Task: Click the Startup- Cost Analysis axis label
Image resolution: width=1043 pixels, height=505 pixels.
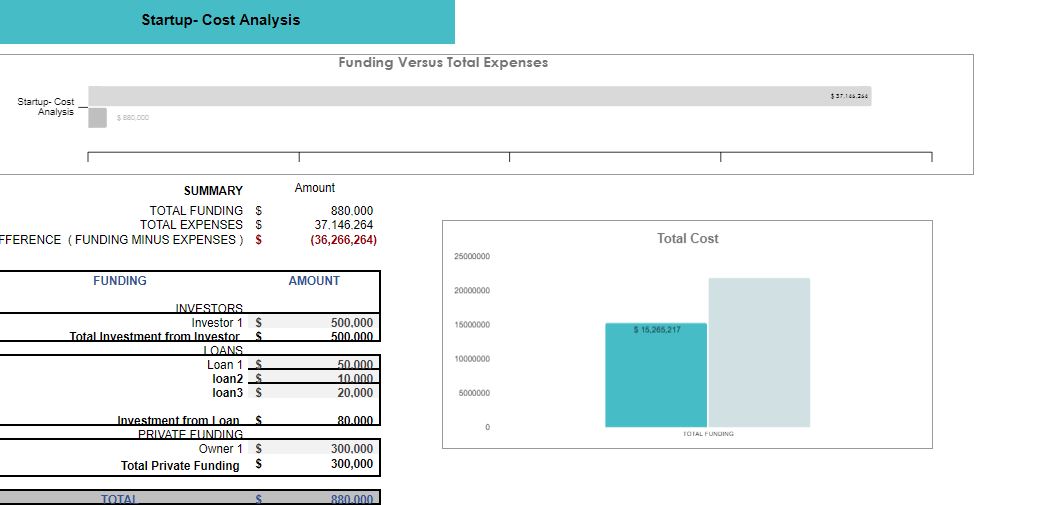Action: [46, 106]
